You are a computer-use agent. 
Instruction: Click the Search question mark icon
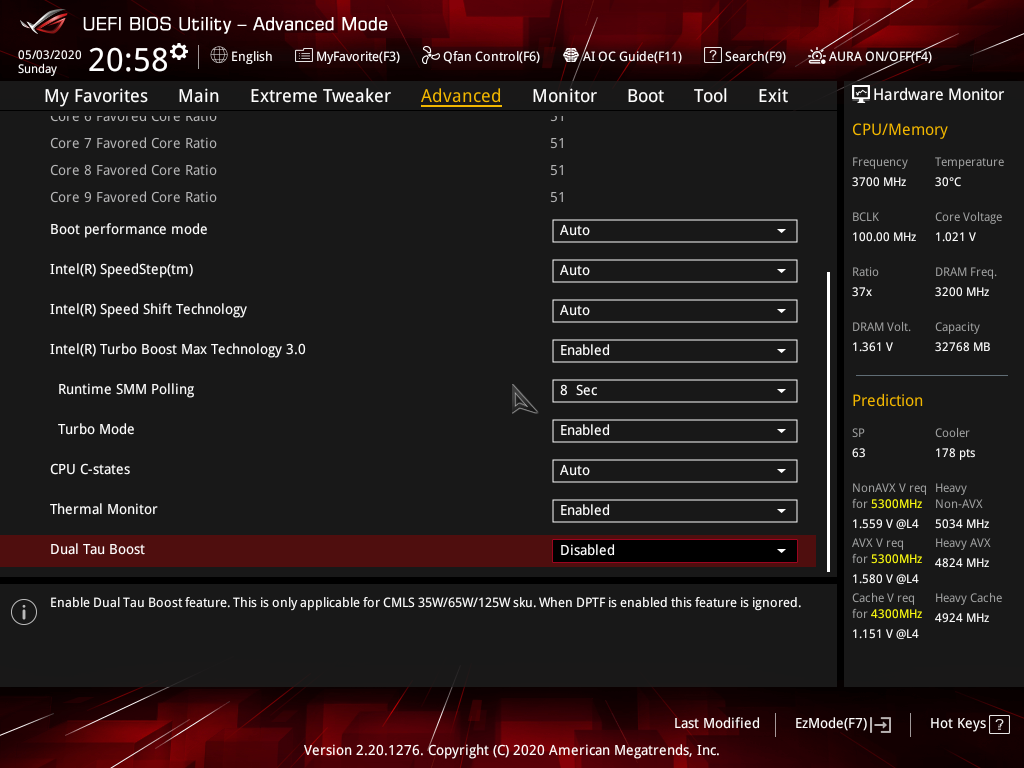point(712,56)
